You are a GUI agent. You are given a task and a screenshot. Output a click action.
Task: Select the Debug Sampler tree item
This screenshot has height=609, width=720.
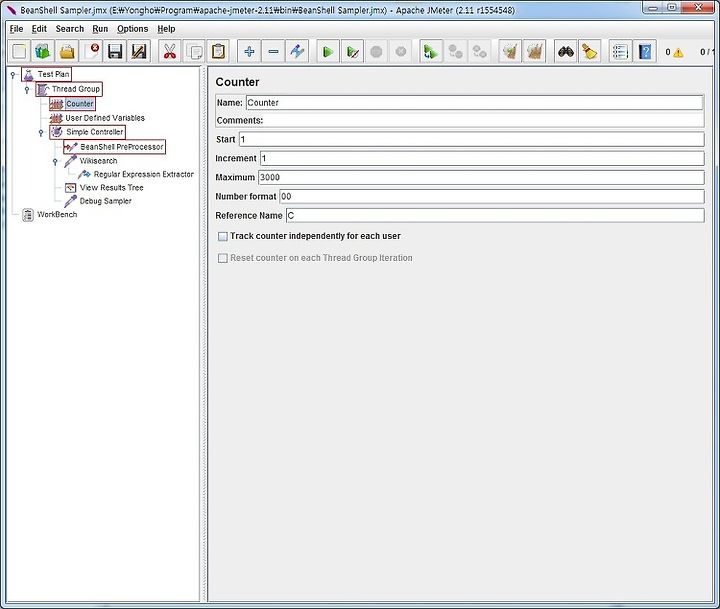[98, 201]
